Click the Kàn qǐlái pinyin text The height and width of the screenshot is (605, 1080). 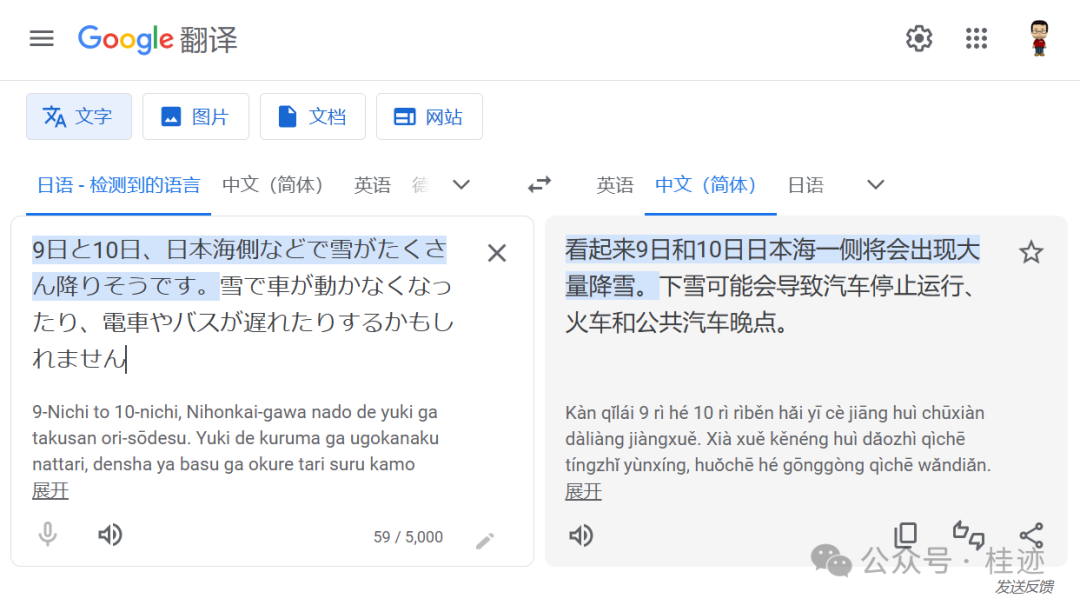[778, 439]
